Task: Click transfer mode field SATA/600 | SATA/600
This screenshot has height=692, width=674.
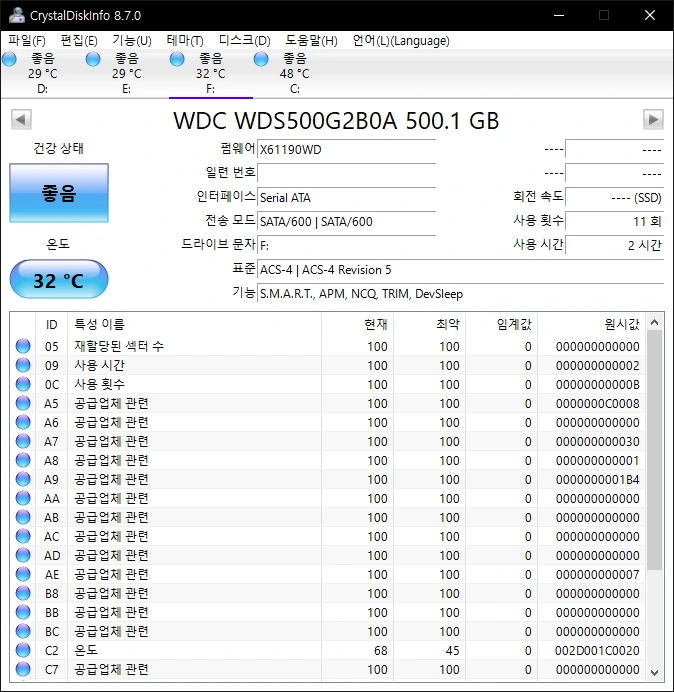Action: click(x=346, y=221)
